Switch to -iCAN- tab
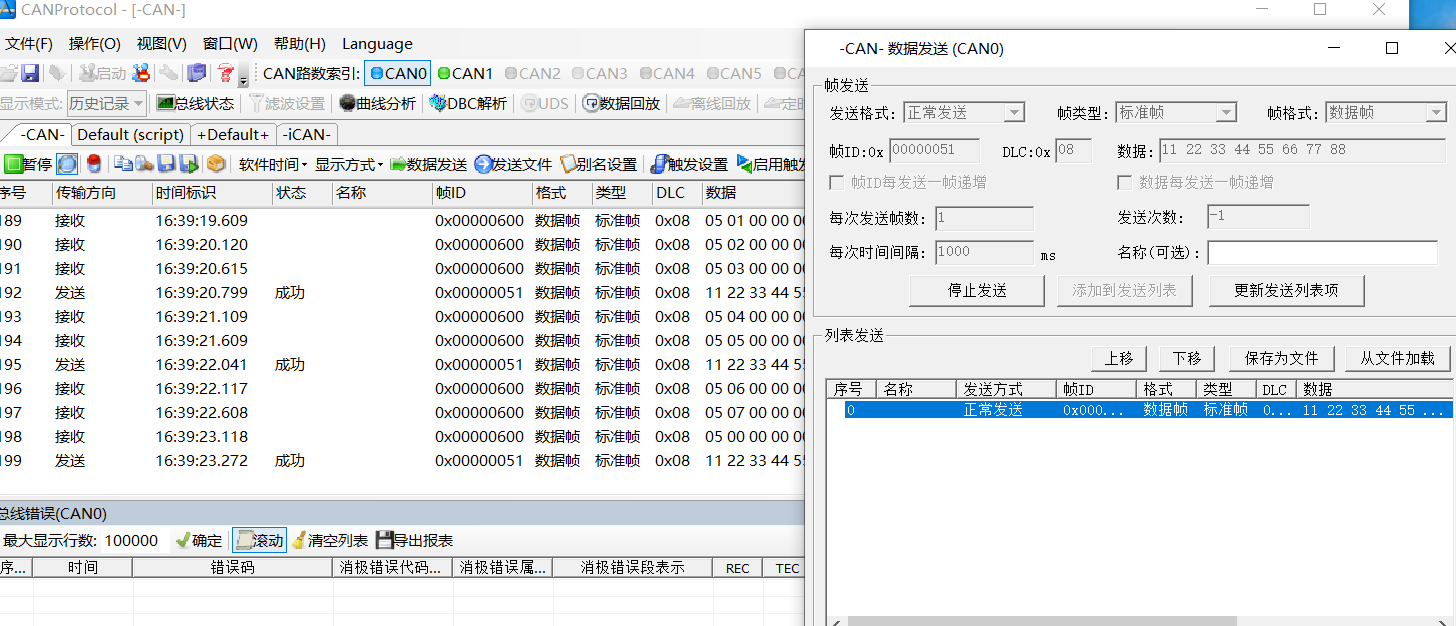Image resolution: width=1456 pixels, height=626 pixels. [x=308, y=134]
